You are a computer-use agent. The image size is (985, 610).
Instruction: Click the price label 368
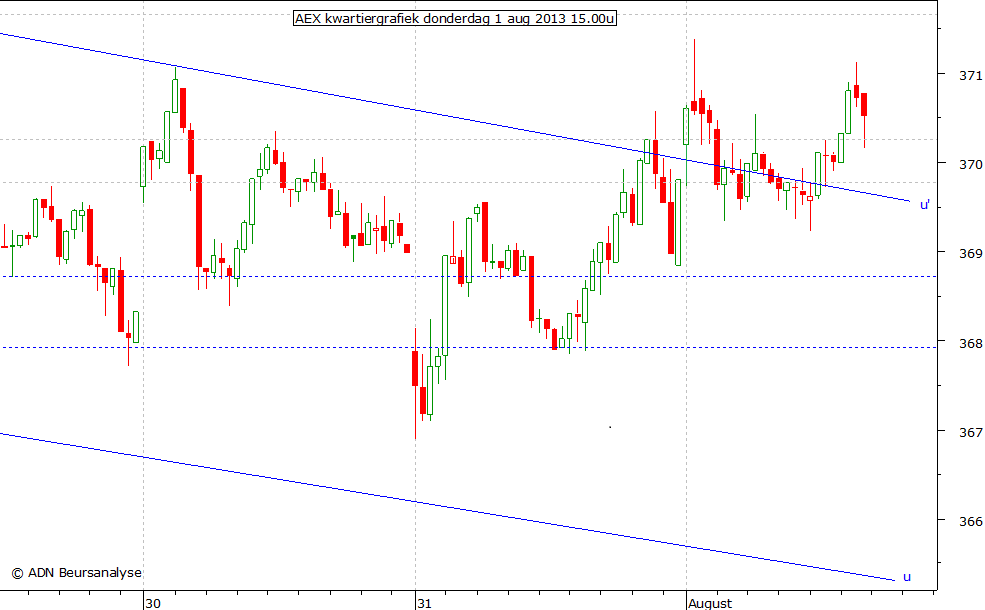(x=971, y=344)
